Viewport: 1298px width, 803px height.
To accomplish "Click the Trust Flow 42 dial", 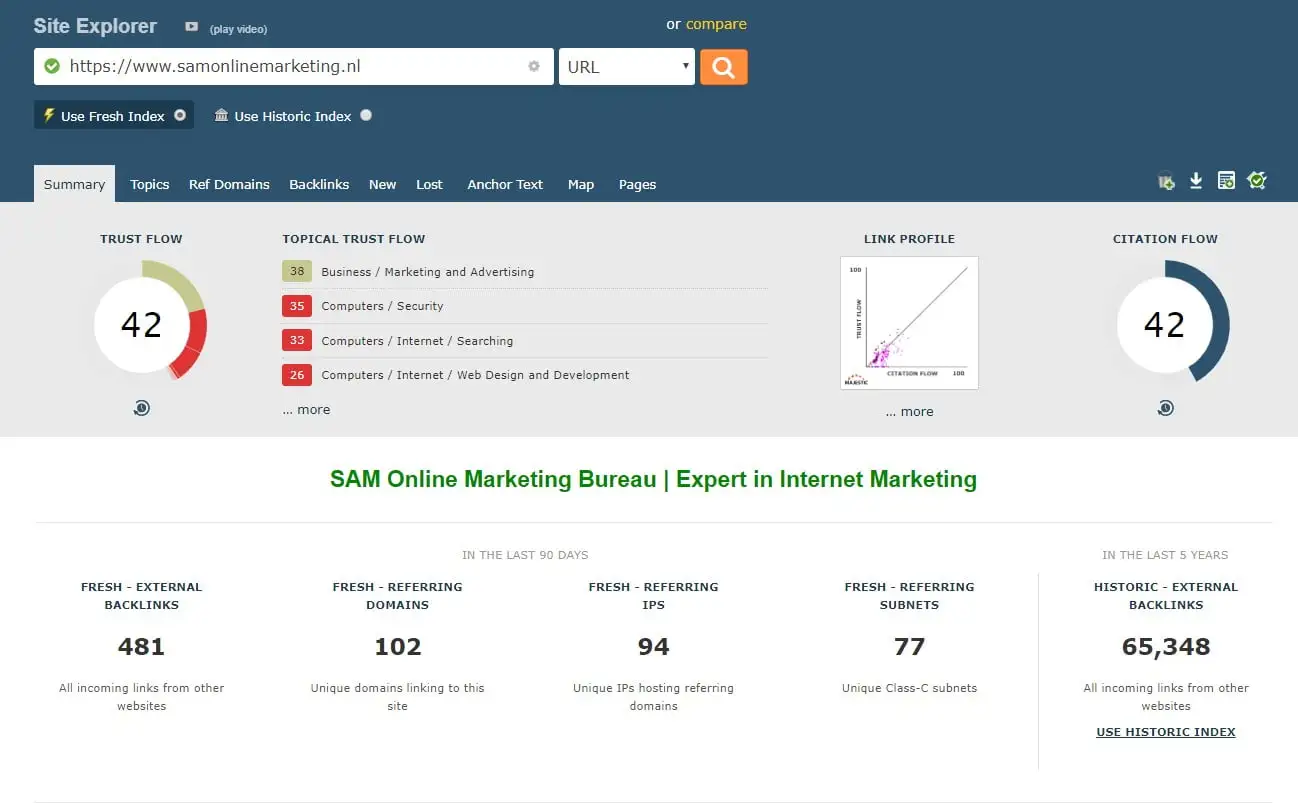I will point(142,324).
